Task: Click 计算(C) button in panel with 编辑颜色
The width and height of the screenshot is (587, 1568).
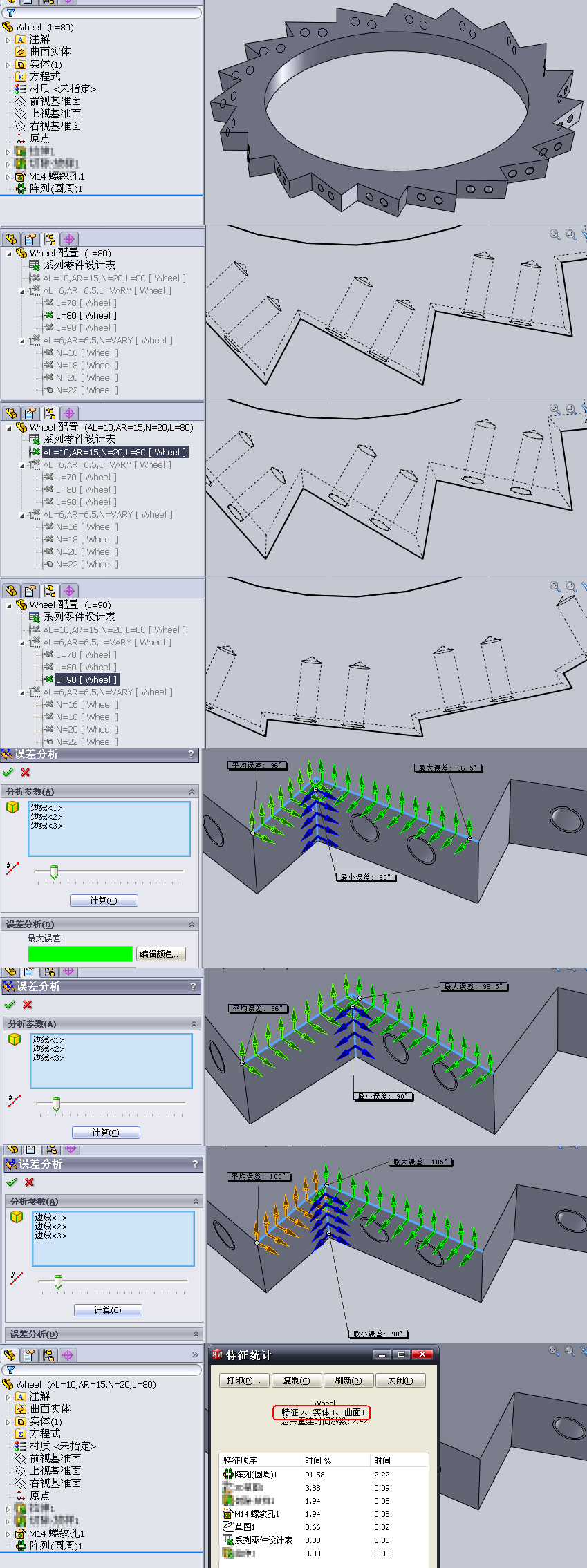Action: (104, 900)
